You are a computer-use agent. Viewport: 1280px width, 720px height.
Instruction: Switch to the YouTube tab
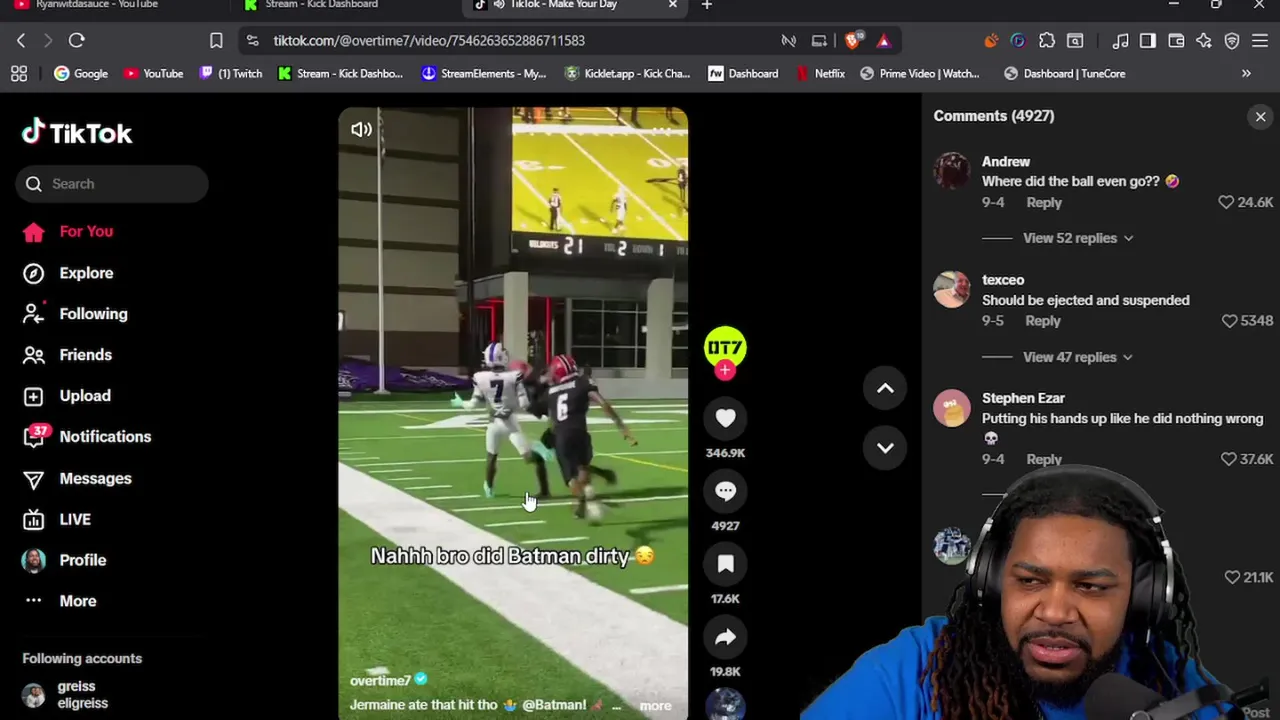(x=97, y=5)
